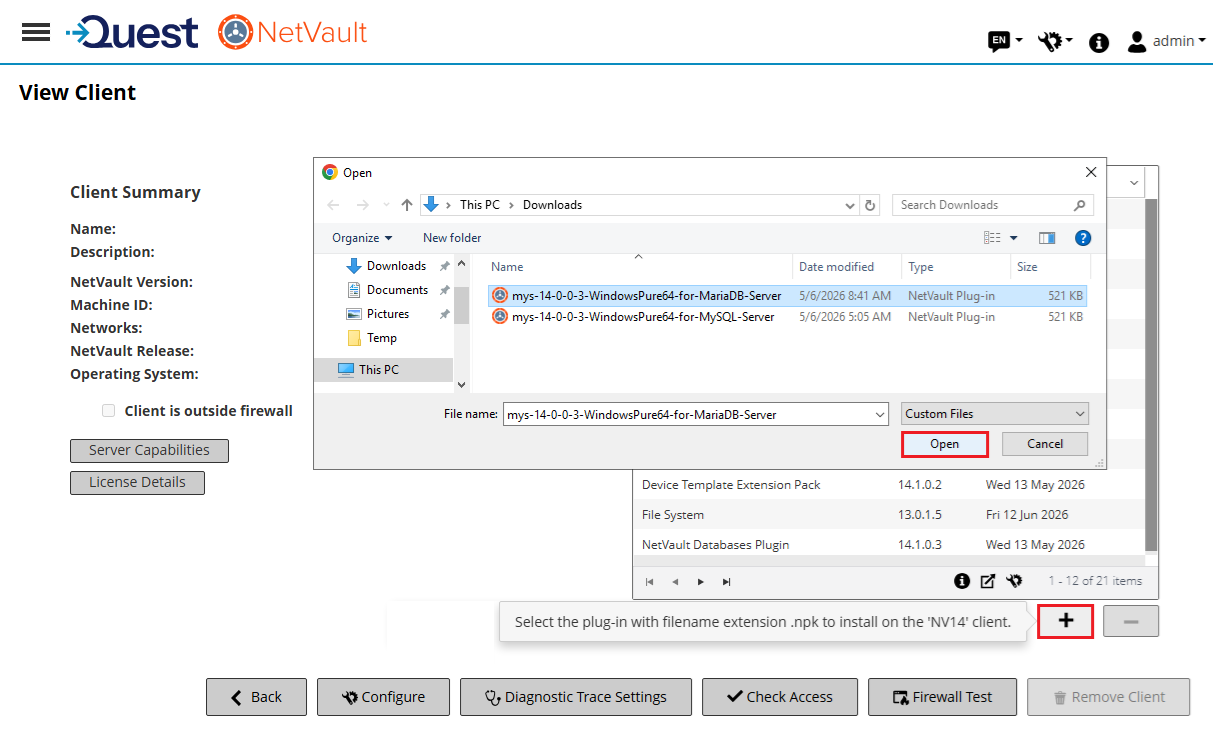Open the EN language selector

[1005, 41]
